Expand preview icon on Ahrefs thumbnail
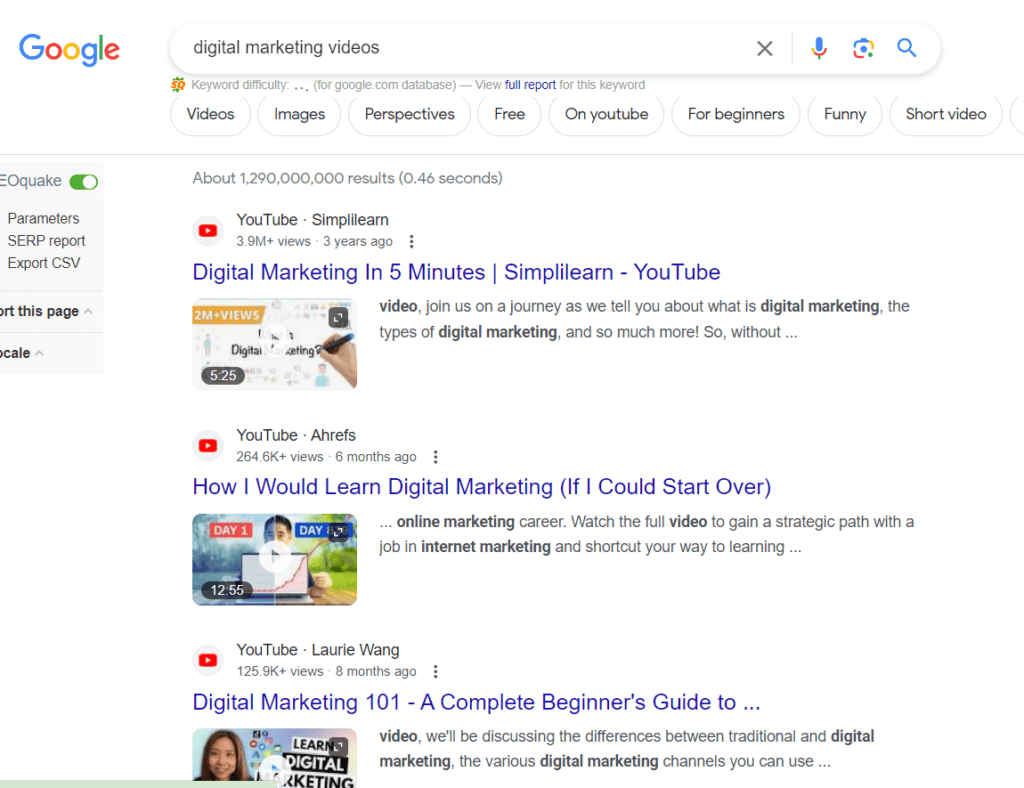Screen dimensions: 1024x788 338,532
